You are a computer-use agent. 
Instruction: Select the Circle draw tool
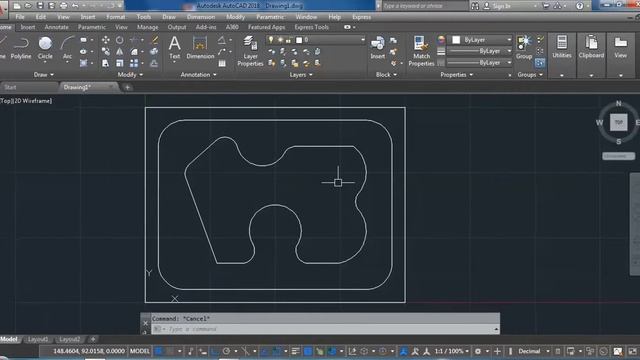coord(45,48)
